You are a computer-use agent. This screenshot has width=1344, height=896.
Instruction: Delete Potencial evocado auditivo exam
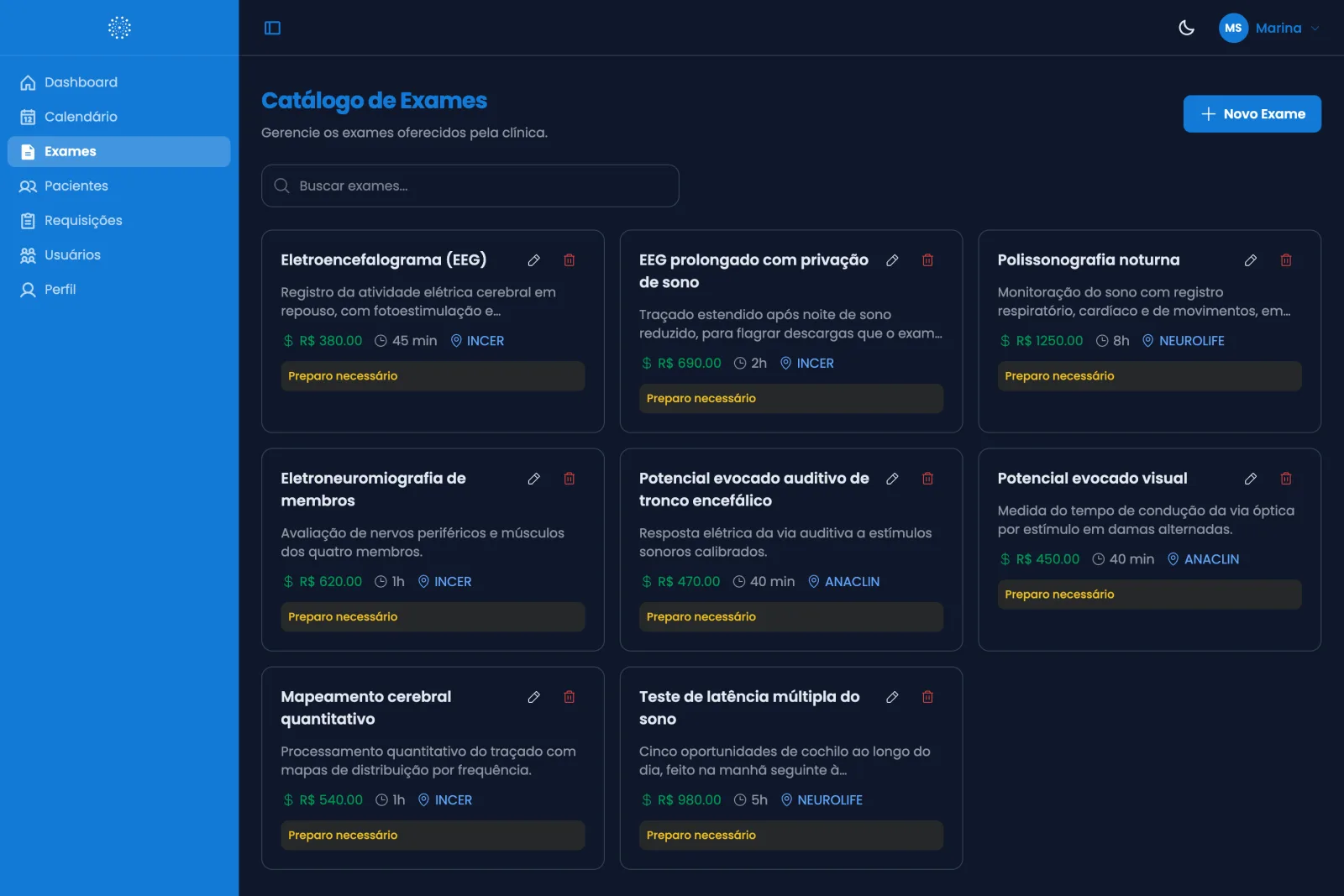[928, 479]
